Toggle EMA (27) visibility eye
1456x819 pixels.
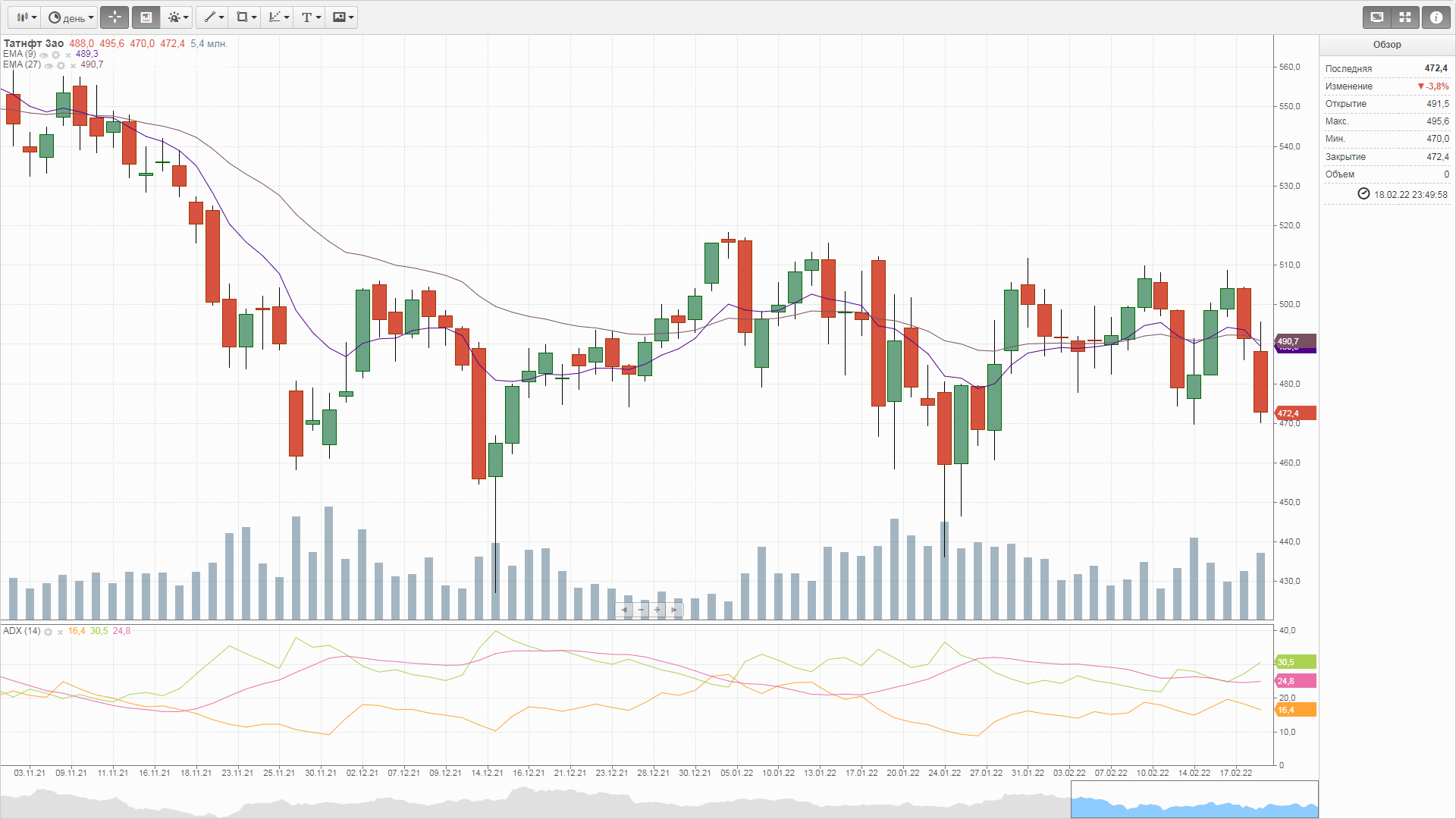pyautogui.click(x=49, y=65)
